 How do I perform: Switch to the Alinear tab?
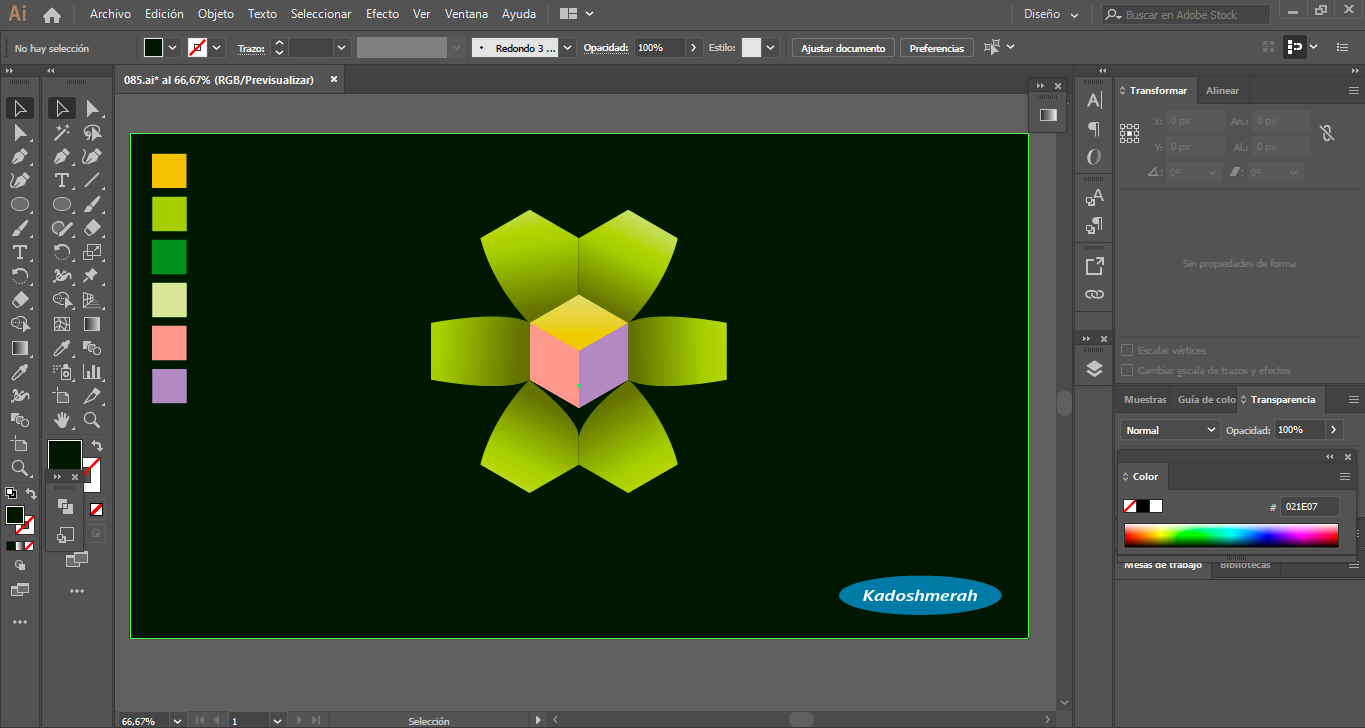1222,91
